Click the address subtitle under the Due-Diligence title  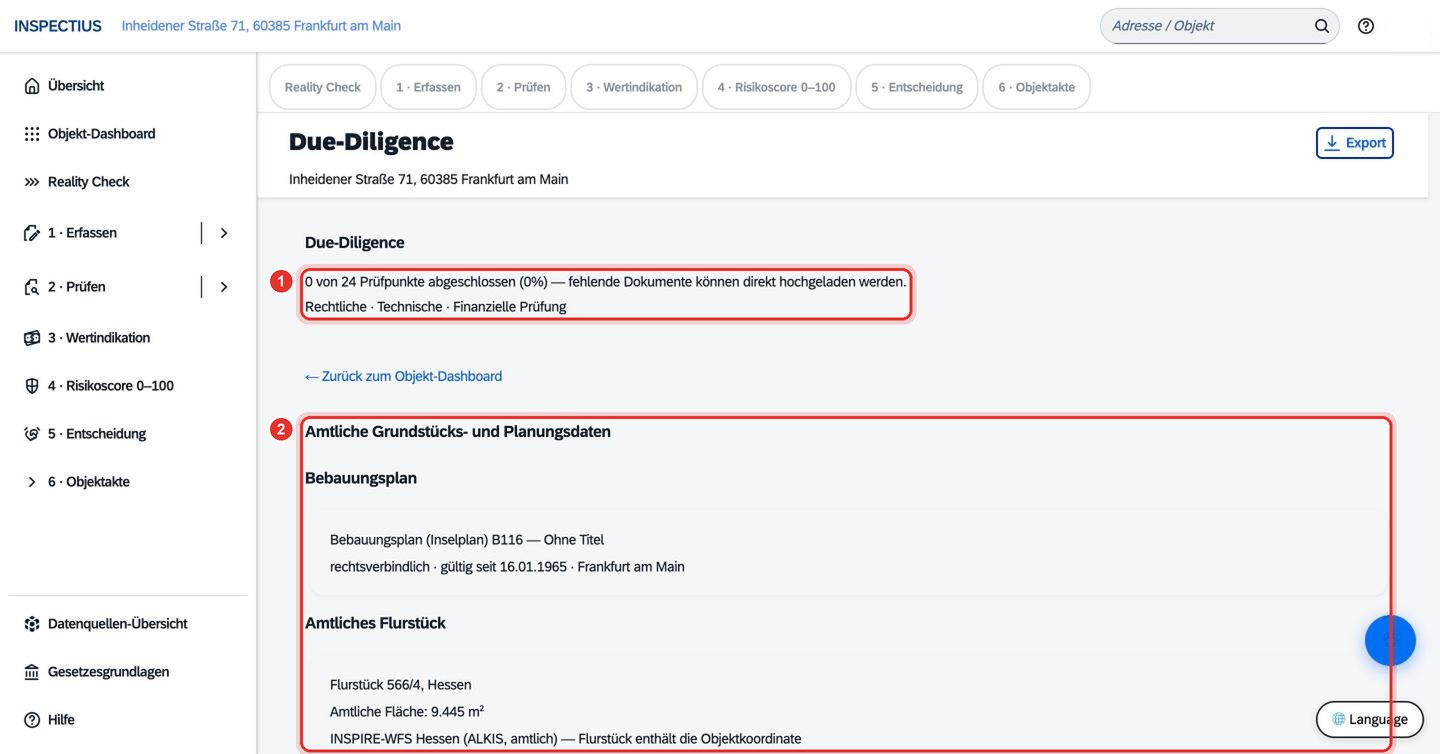point(429,180)
